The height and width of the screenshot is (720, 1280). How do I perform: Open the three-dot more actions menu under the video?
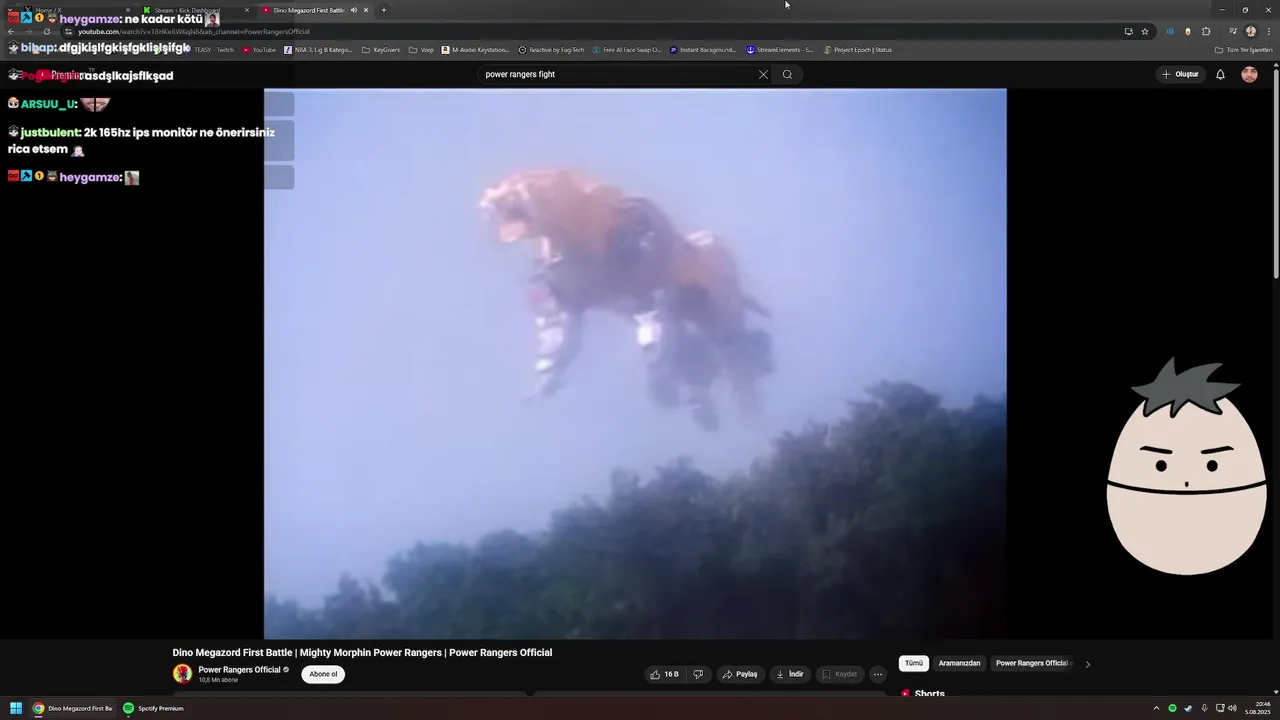pos(878,674)
